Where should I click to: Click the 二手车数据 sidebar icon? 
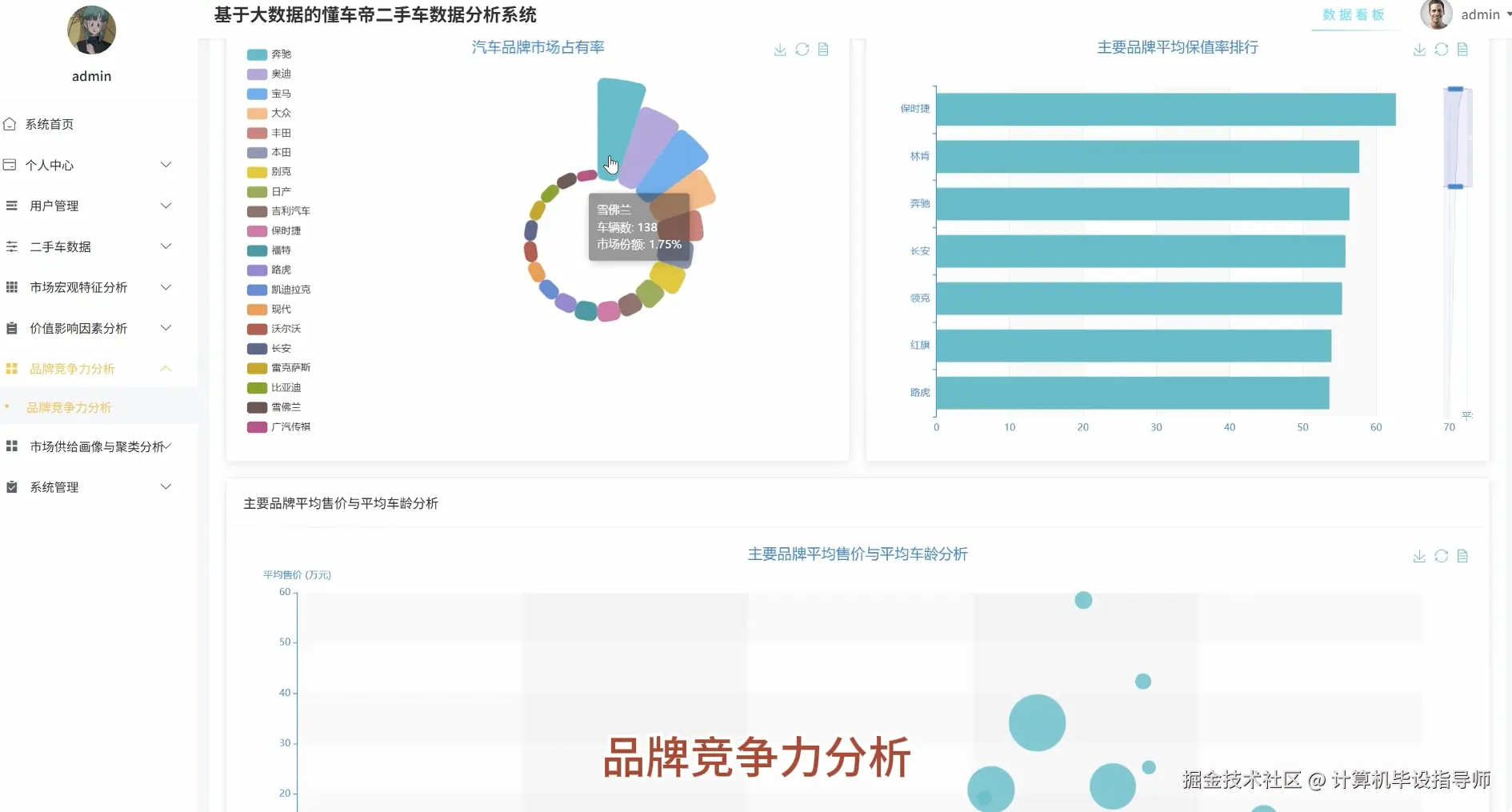coord(12,246)
